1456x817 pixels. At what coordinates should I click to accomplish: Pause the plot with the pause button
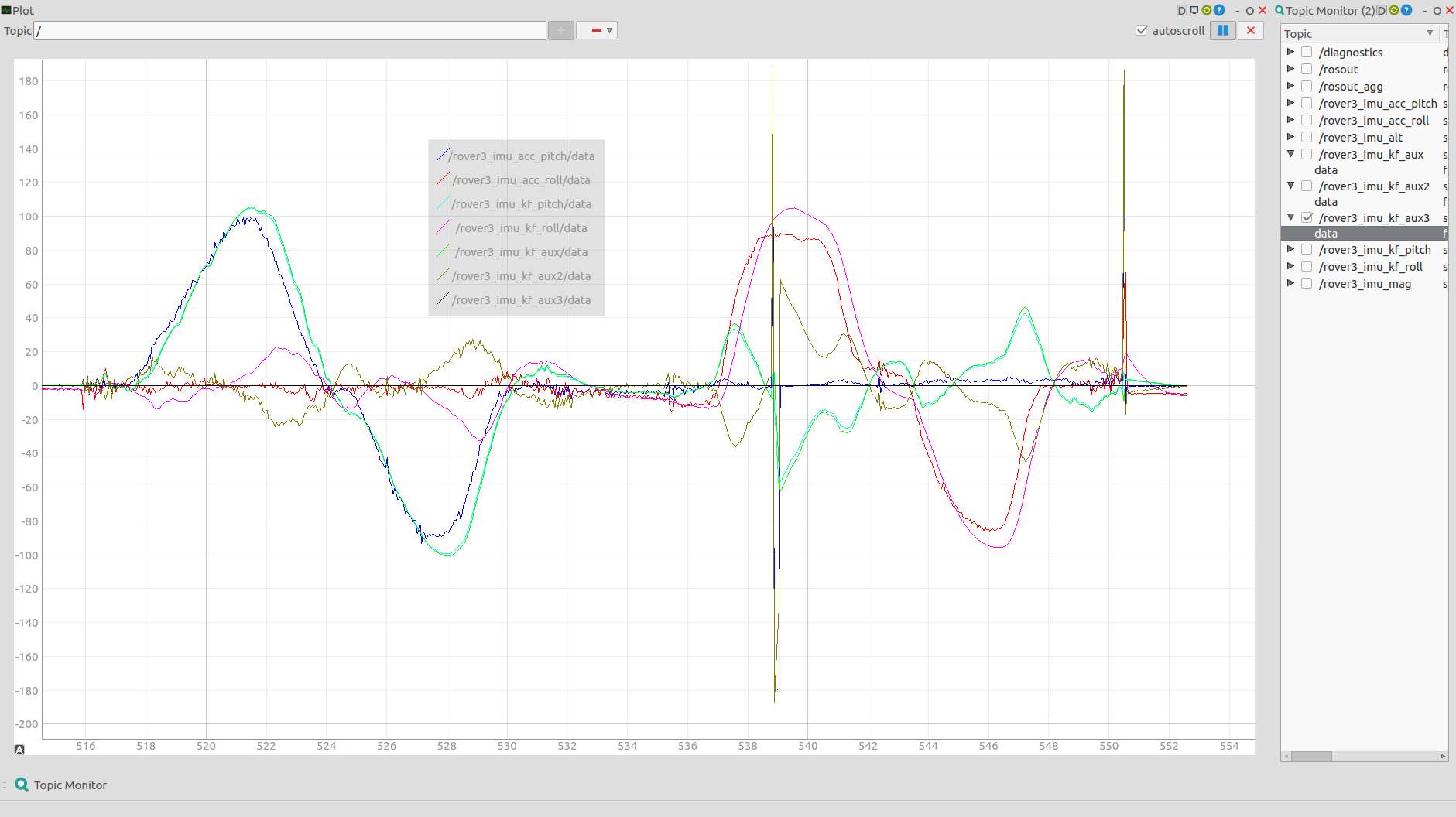click(x=1222, y=30)
